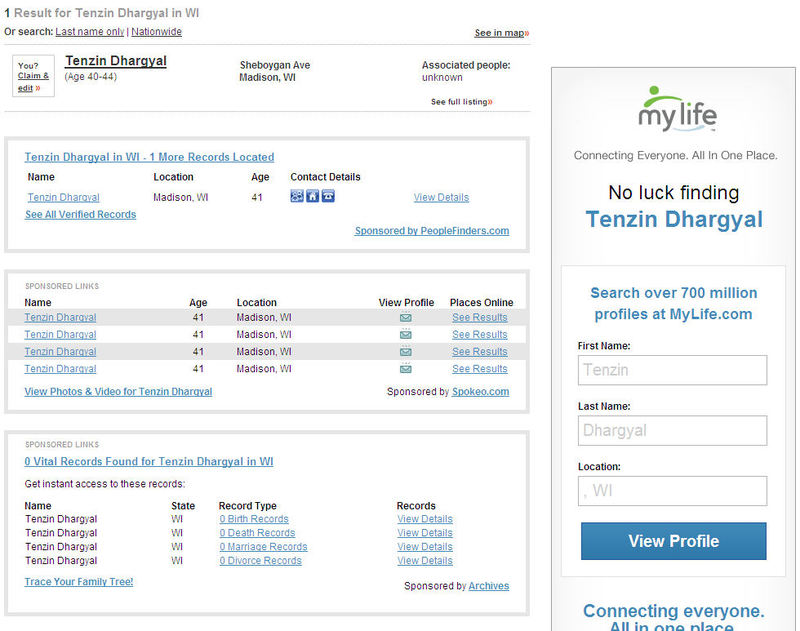Open 'Trace Your Family Tree!' link
This screenshot has height=631, width=800.
(x=79, y=582)
